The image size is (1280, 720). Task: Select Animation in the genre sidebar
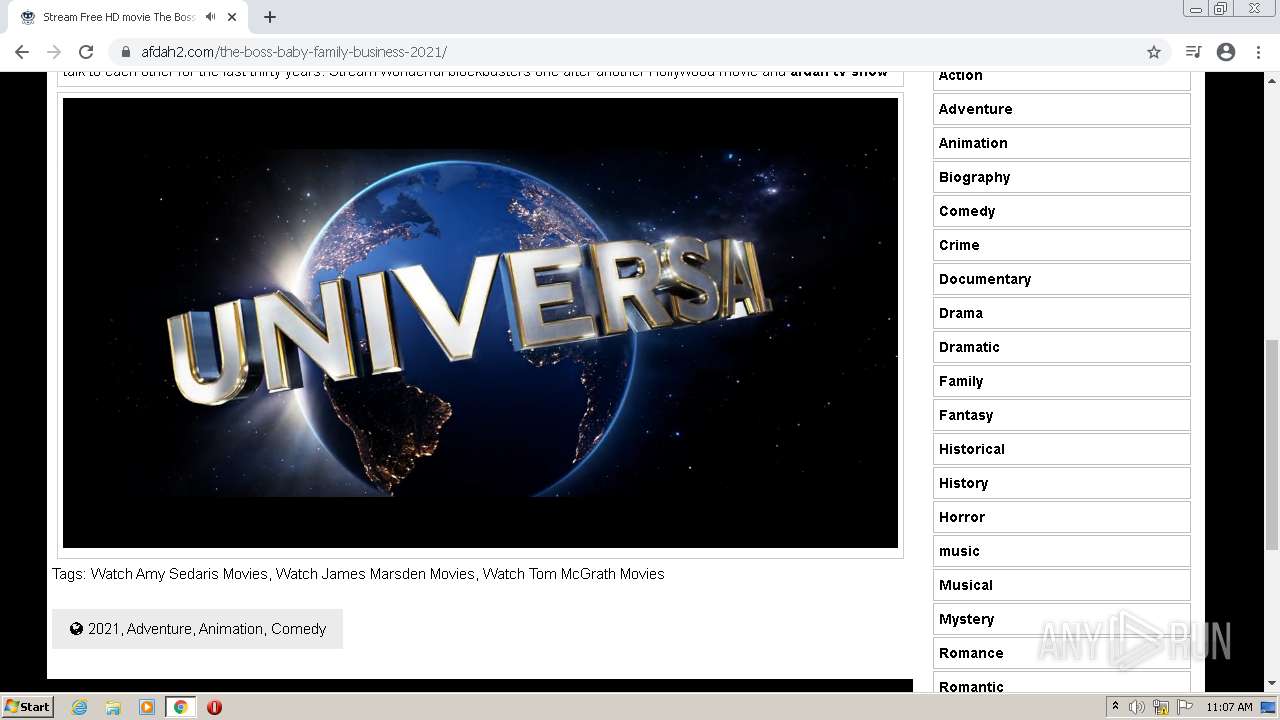tap(1061, 143)
